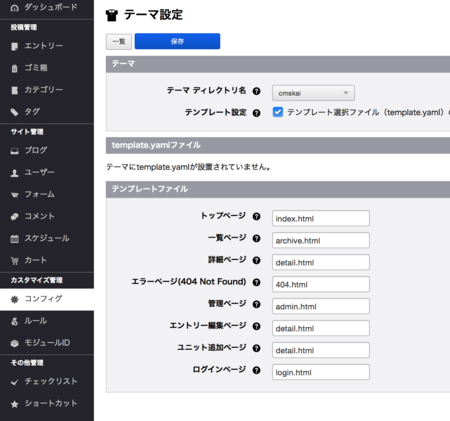Edit the エントリー編集ページ detail.html field

coord(321,328)
